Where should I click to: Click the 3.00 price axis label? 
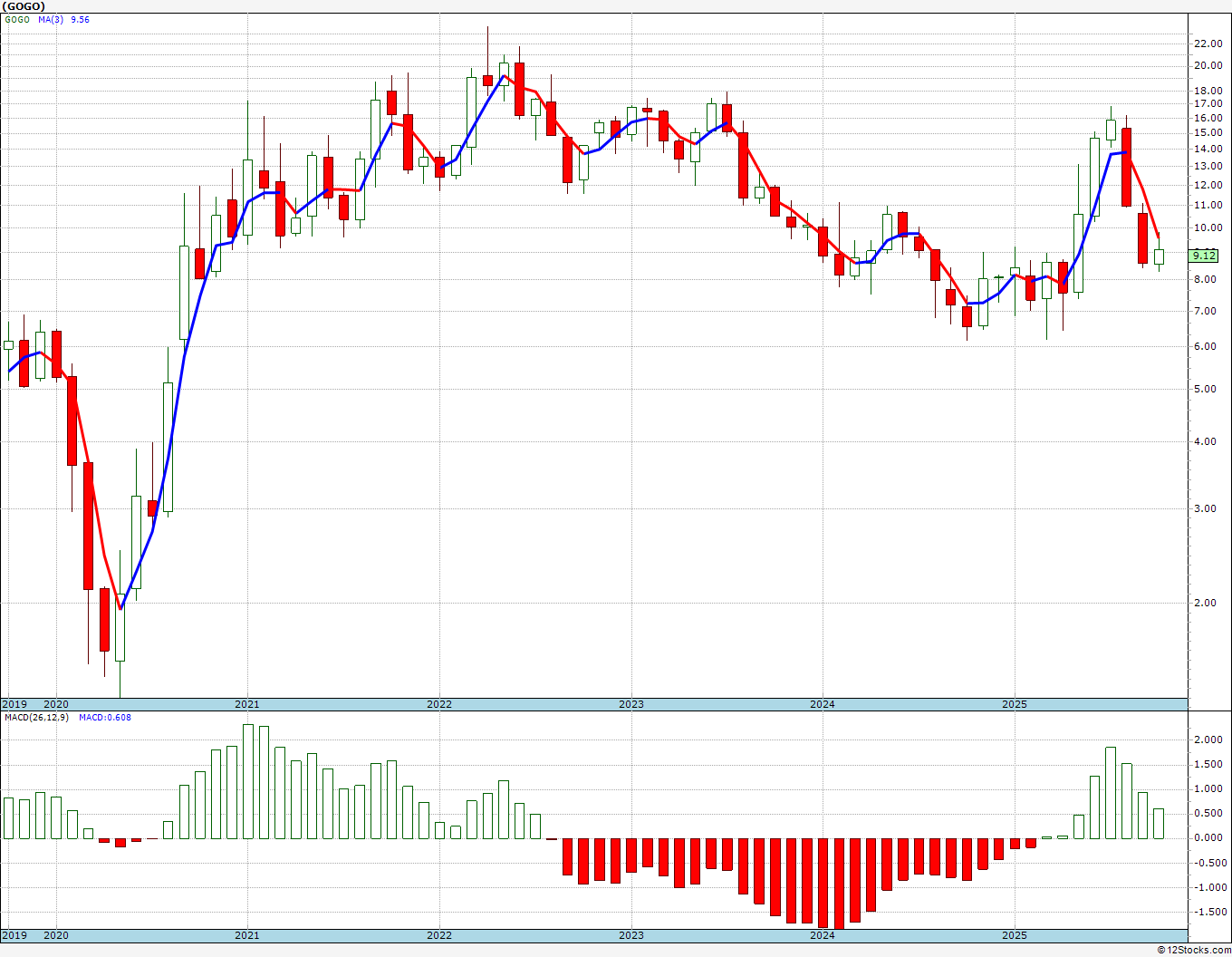[x=1204, y=508]
